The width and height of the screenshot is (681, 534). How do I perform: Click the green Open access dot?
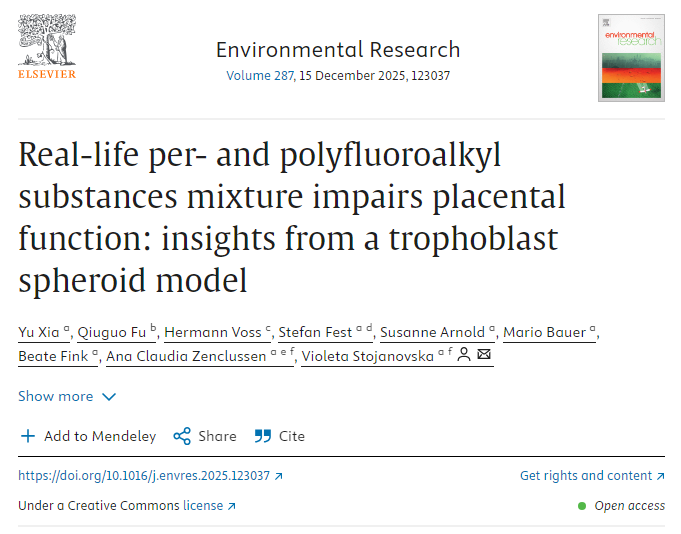point(581,506)
